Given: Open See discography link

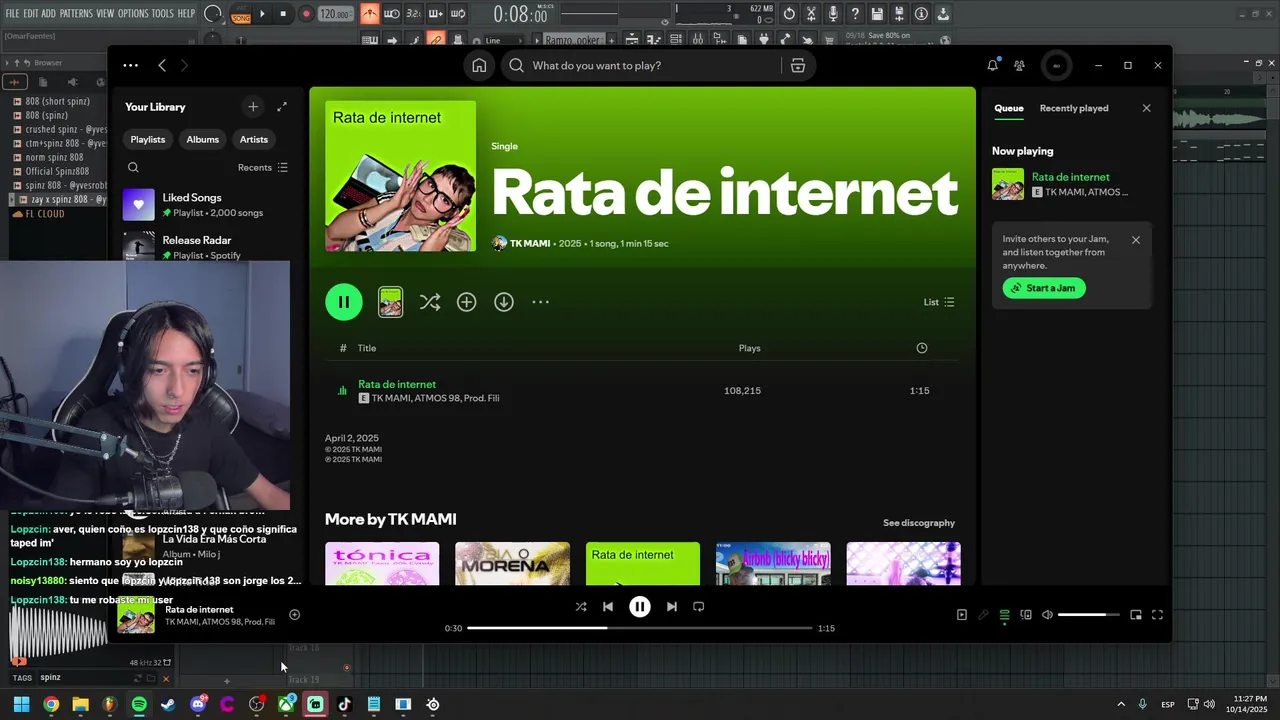Looking at the screenshot, I should 919,523.
